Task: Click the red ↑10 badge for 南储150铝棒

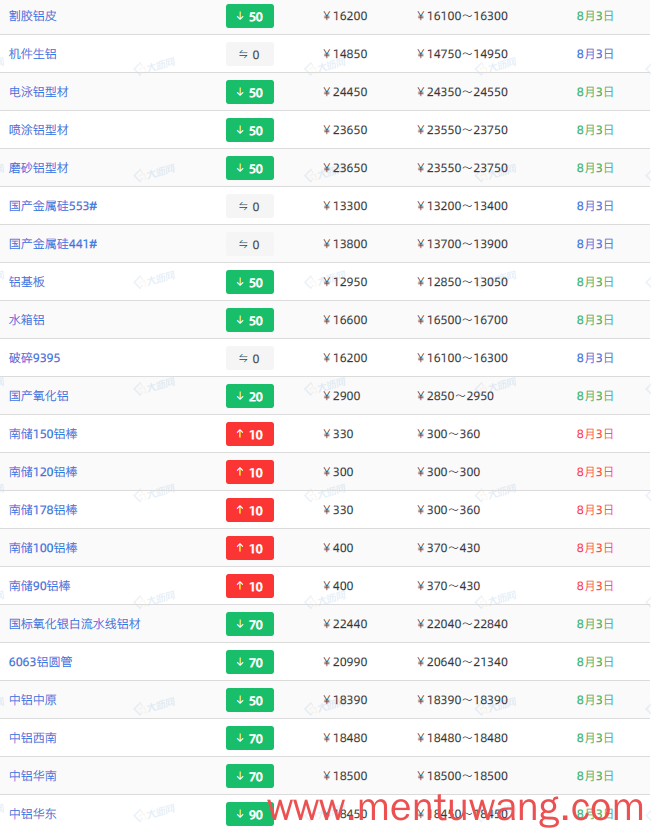Action: (250, 434)
